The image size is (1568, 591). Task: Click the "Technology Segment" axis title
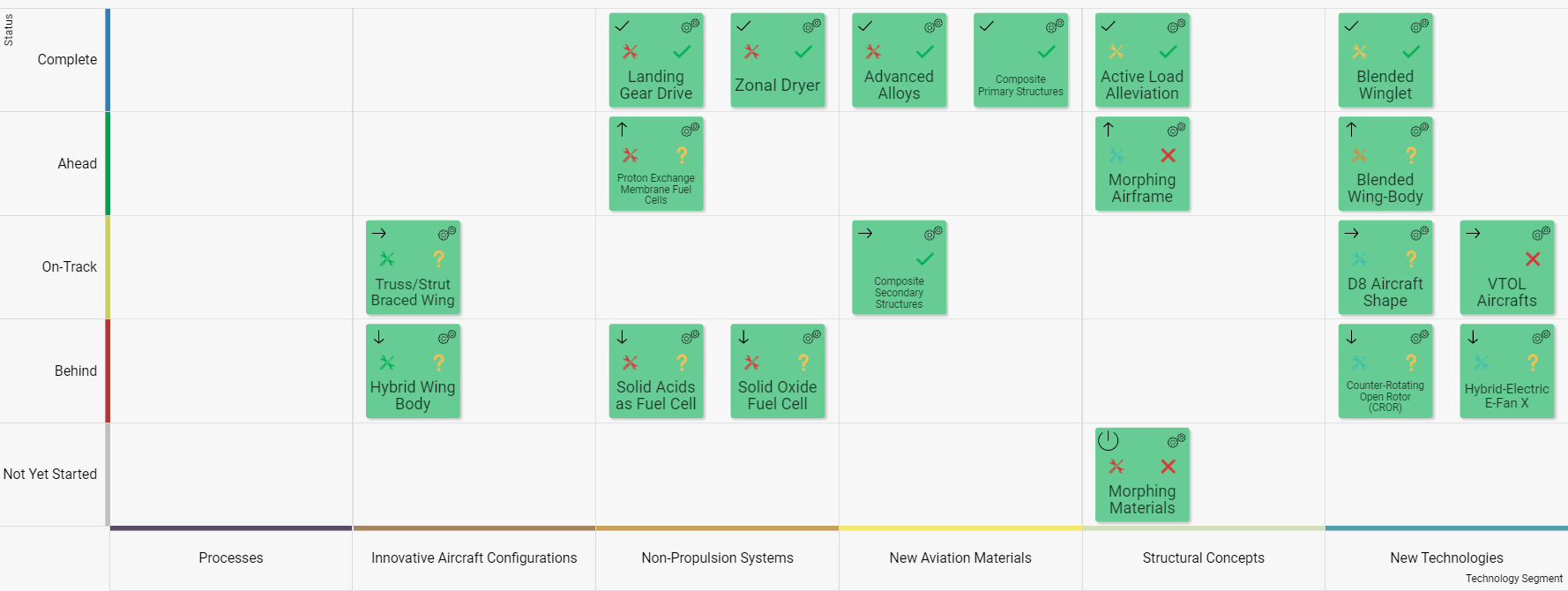(1514, 579)
